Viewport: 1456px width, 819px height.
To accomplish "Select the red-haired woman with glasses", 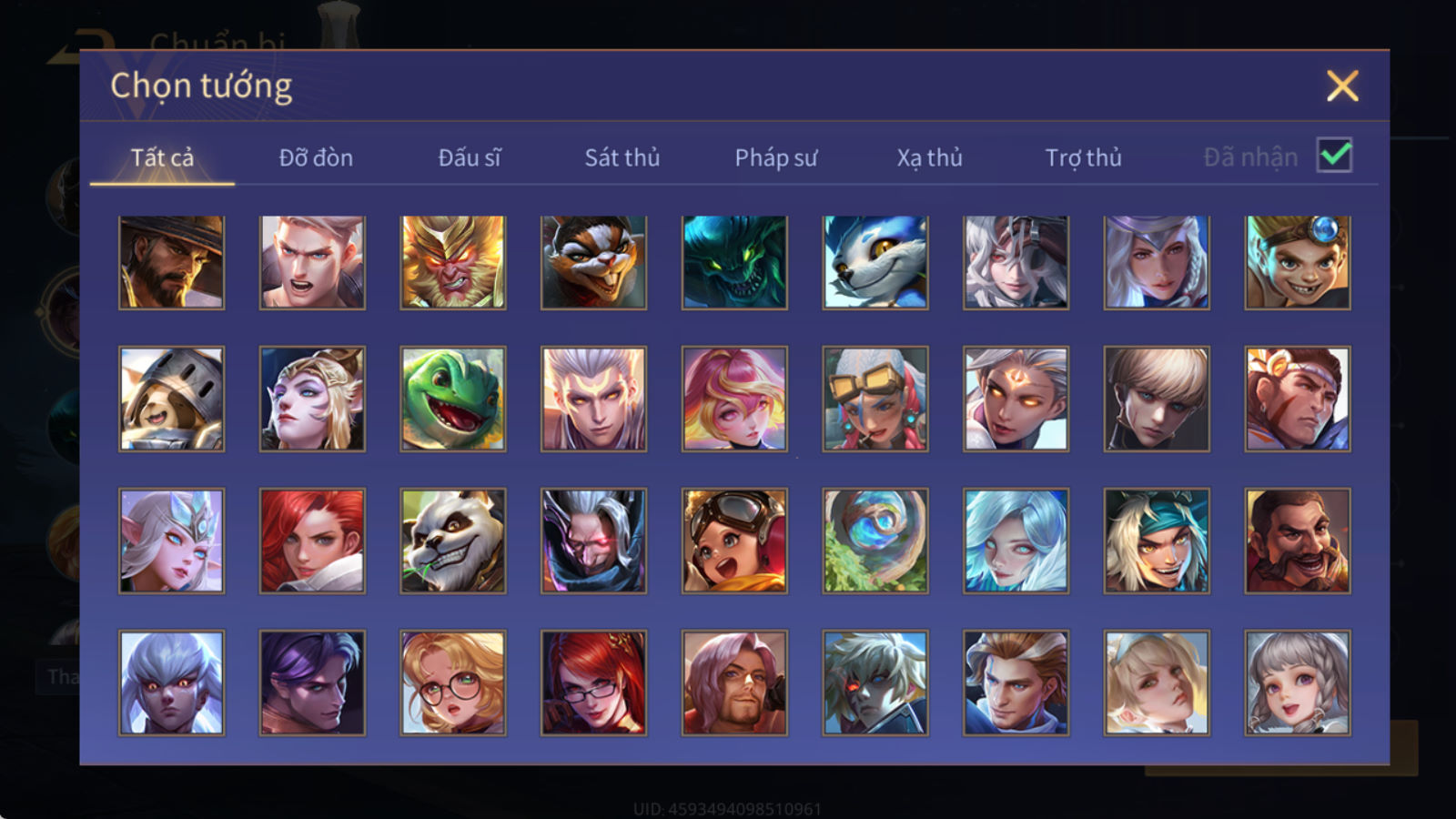I will (593, 682).
